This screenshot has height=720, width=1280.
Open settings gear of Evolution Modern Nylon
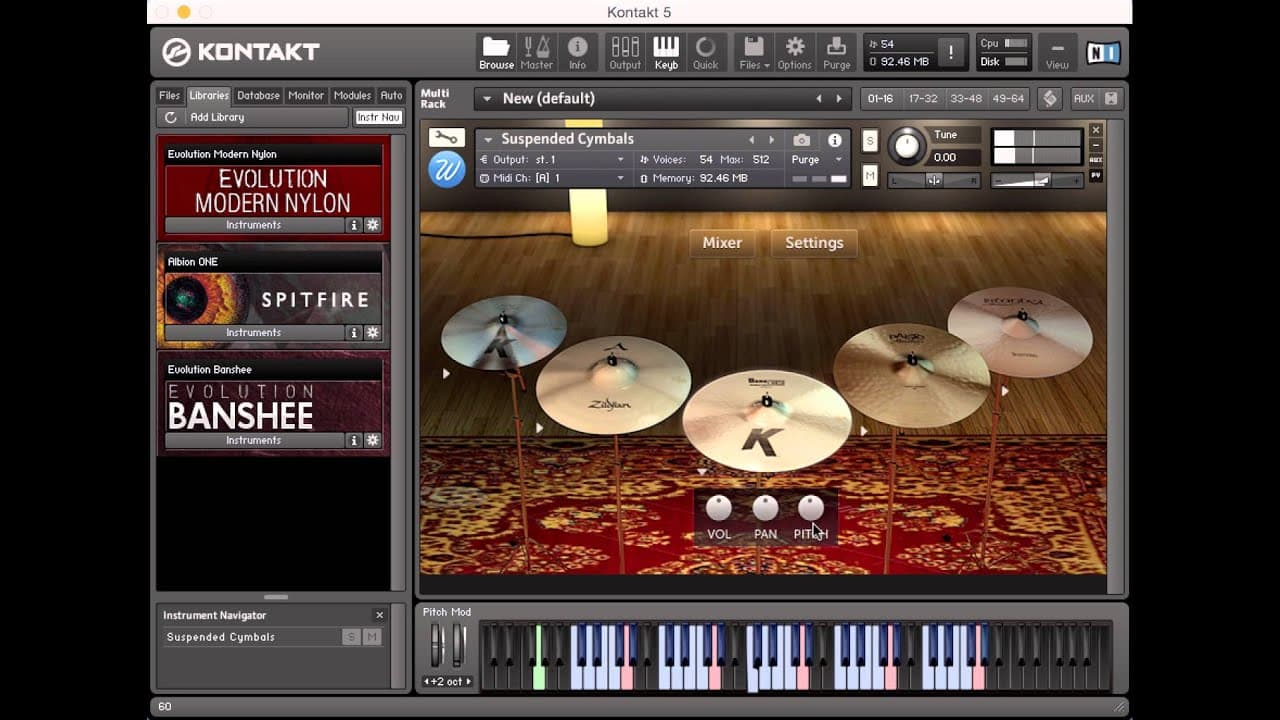pos(372,225)
